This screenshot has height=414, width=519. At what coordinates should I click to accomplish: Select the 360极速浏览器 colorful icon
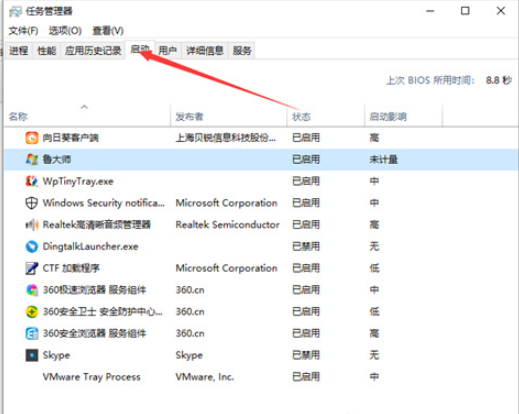pyautogui.click(x=32, y=290)
